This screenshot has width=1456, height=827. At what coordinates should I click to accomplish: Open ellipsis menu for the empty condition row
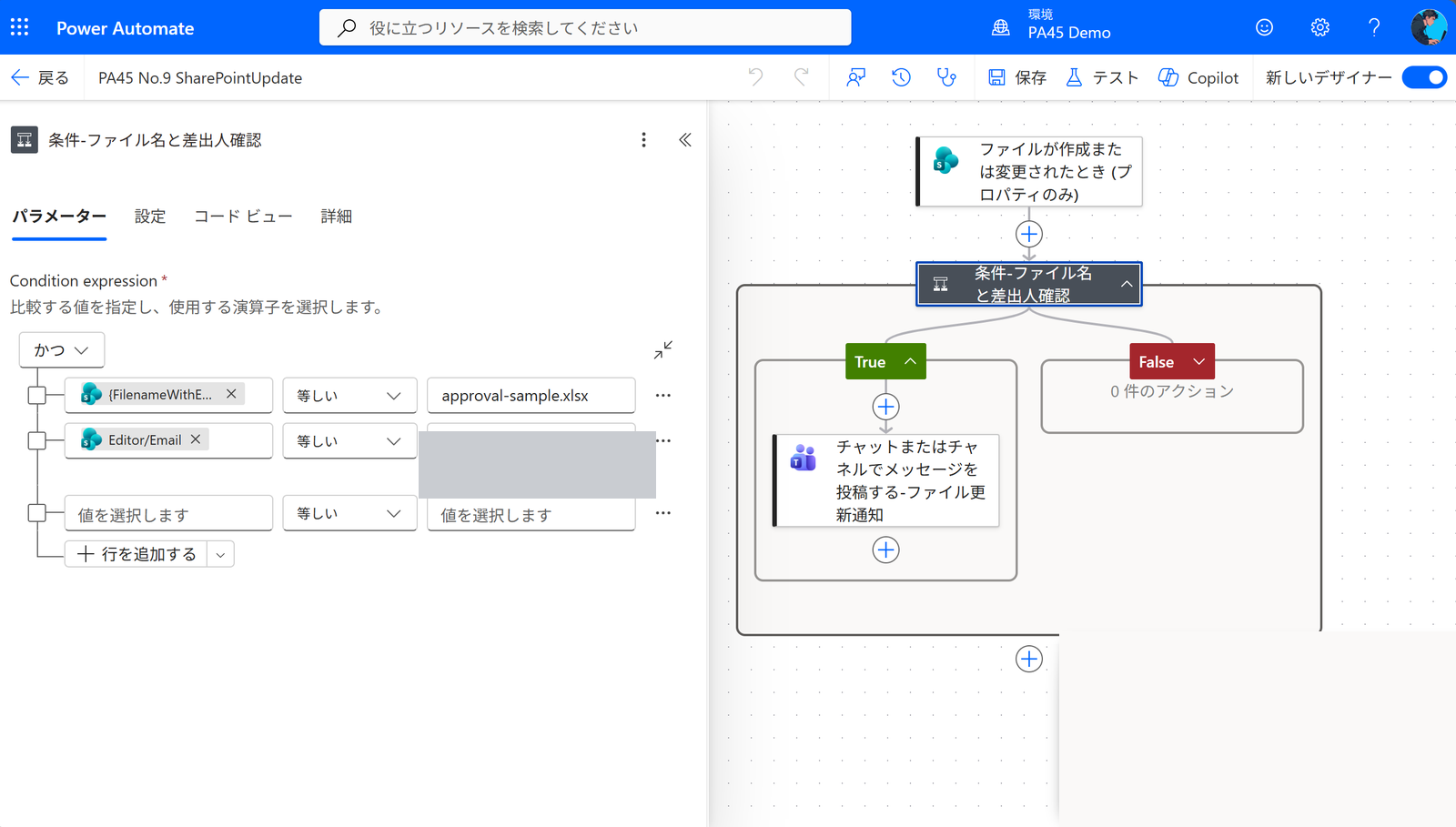[663, 513]
